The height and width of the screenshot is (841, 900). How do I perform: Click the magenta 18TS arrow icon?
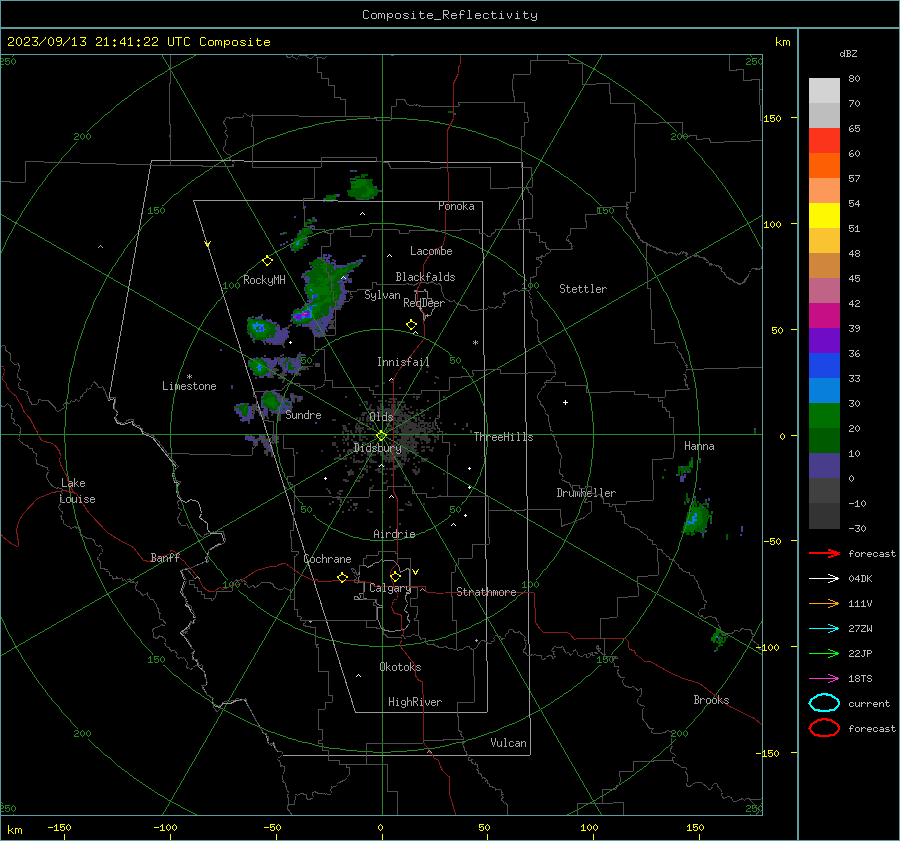(x=824, y=679)
